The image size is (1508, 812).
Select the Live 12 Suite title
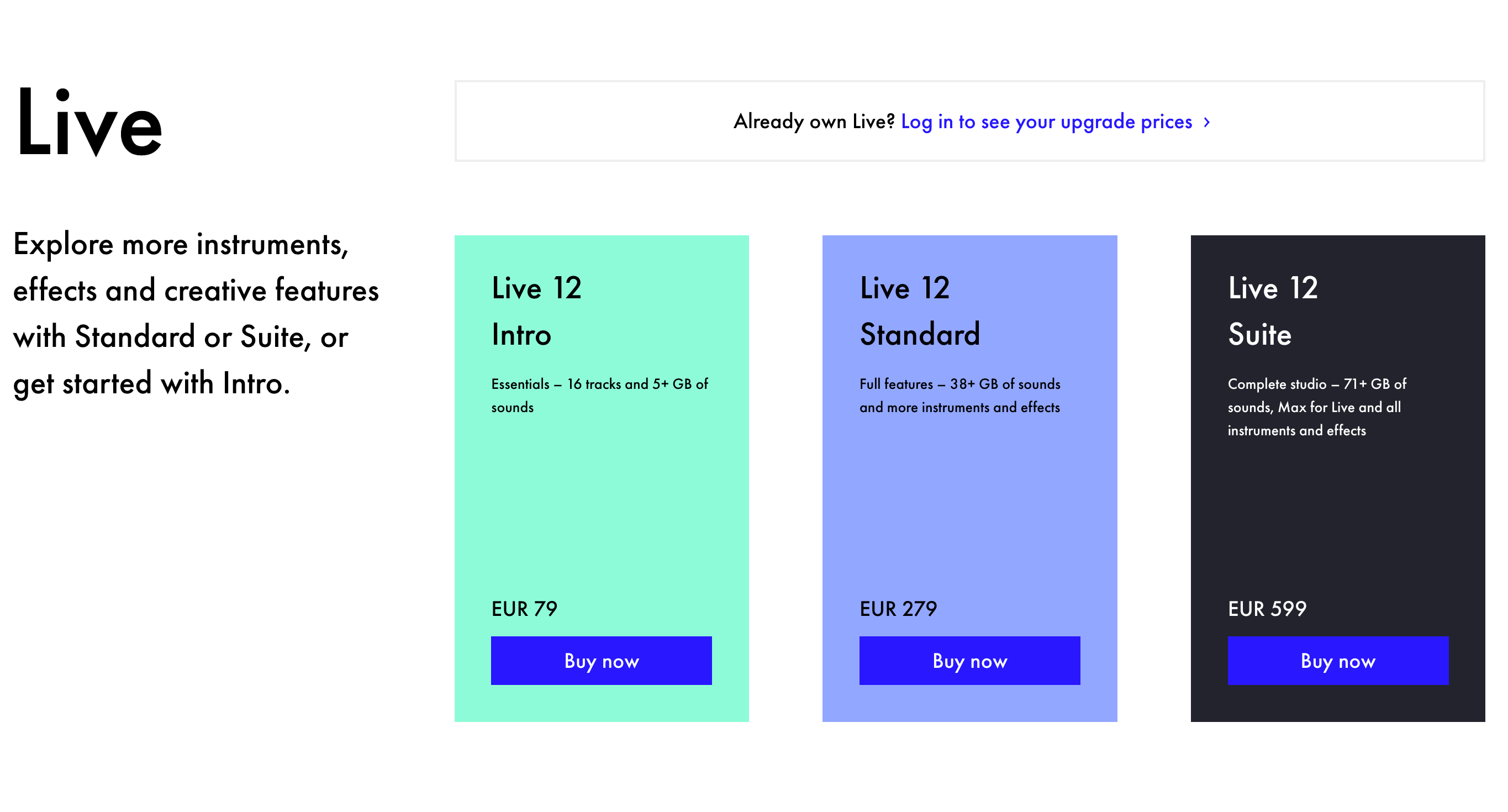(x=1273, y=311)
